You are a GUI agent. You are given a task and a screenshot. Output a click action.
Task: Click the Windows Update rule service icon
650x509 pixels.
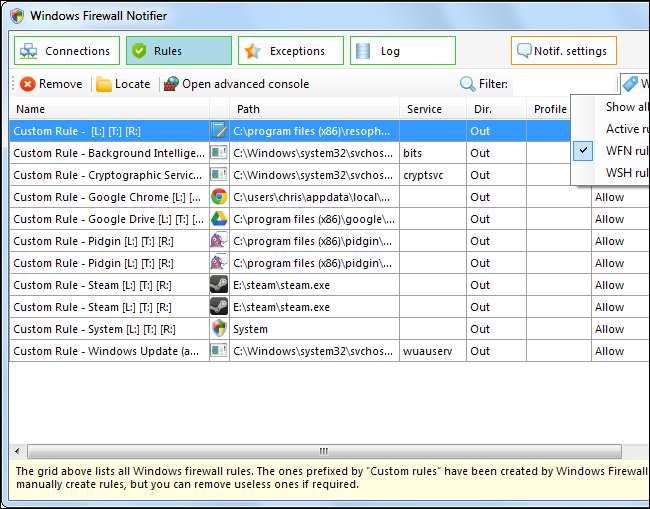click(218, 351)
